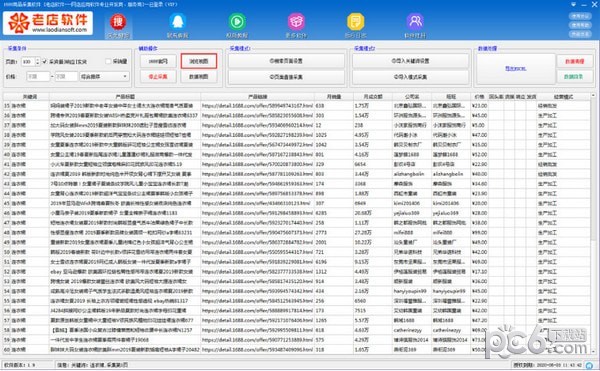Click the third pill button at top right
The height and width of the screenshot is (371, 600).
click(580, 34)
